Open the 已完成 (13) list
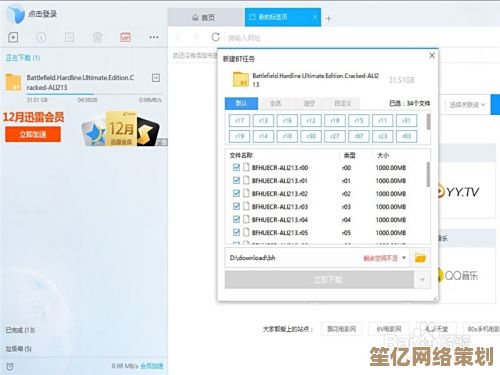The height and width of the screenshot is (375, 500). (20, 330)
